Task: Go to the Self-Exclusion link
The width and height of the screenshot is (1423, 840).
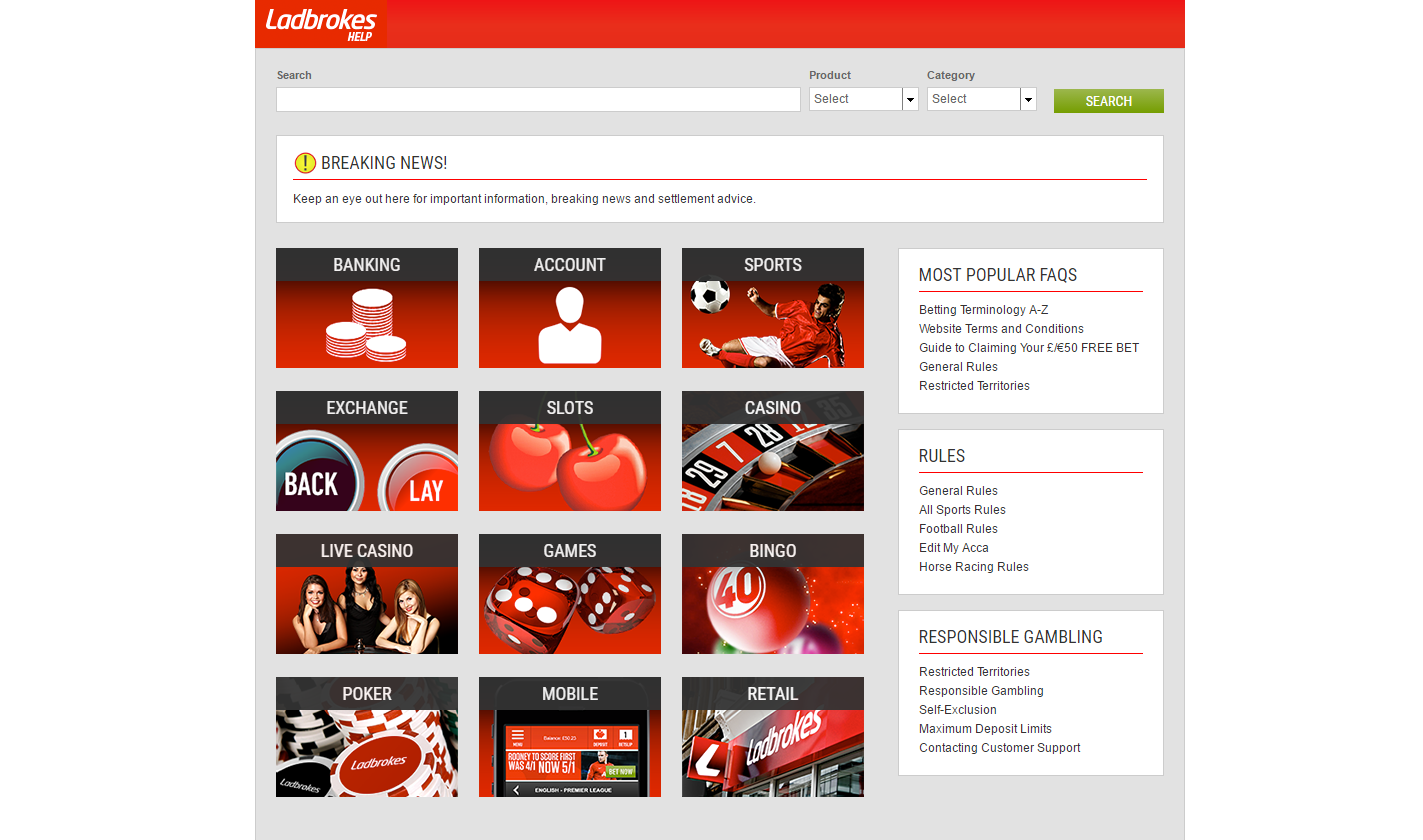Action: pyautogui.click(x=957, y=710)
